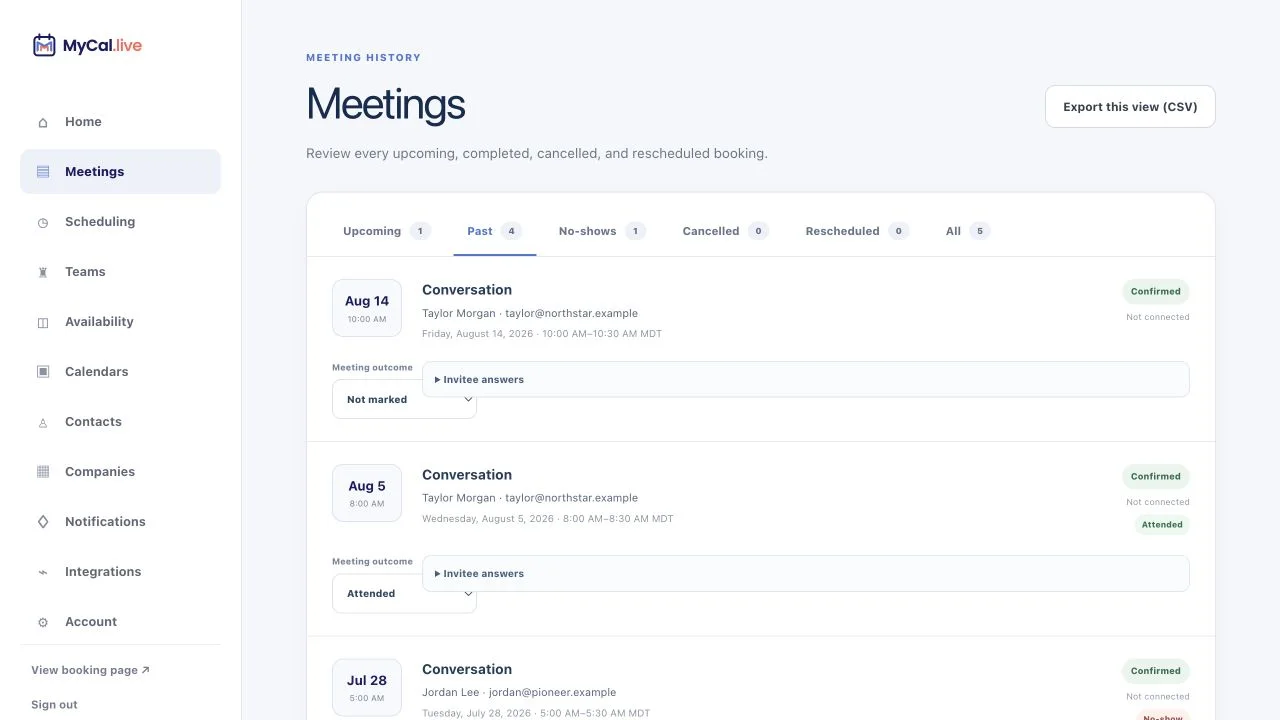Switch to the Upcoming tab
Viewport: 1280px width, 720px height.
click(386, 231)
